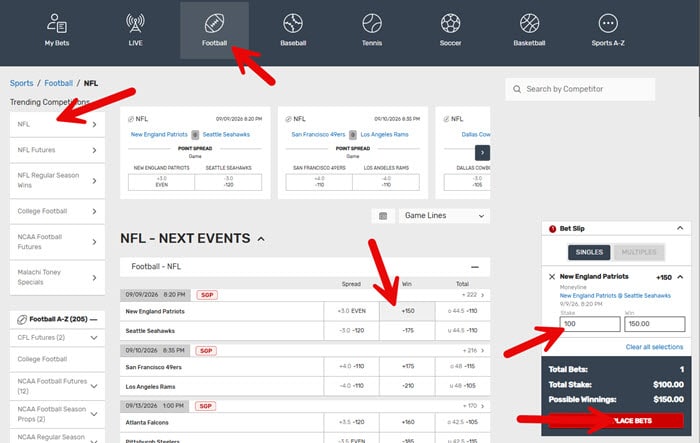Open Patriots @ Seahawks link in bet slip
The width and height of the screenshot is (700, 443).
(615, 296)
